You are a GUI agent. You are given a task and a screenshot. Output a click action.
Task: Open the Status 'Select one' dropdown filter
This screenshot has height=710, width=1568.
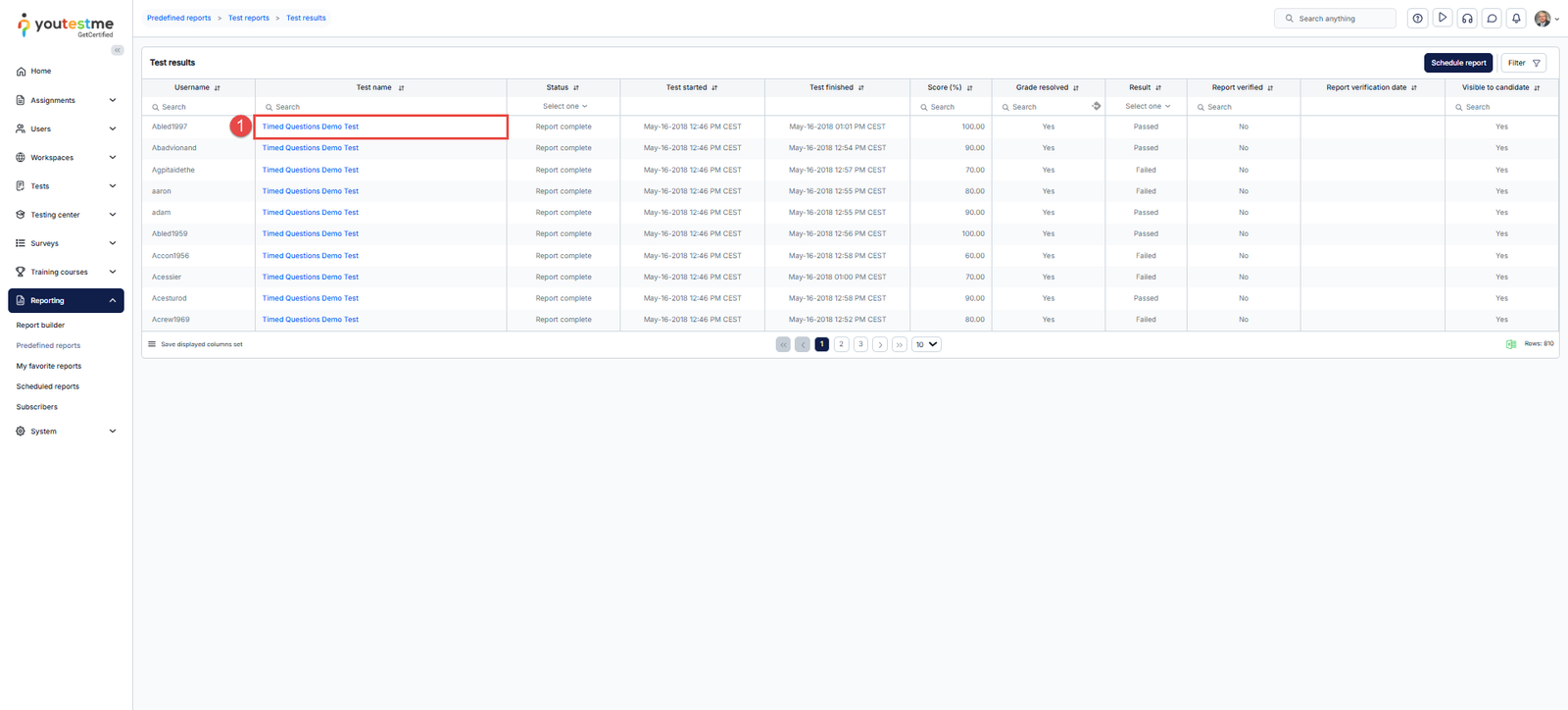coord(564,106)
